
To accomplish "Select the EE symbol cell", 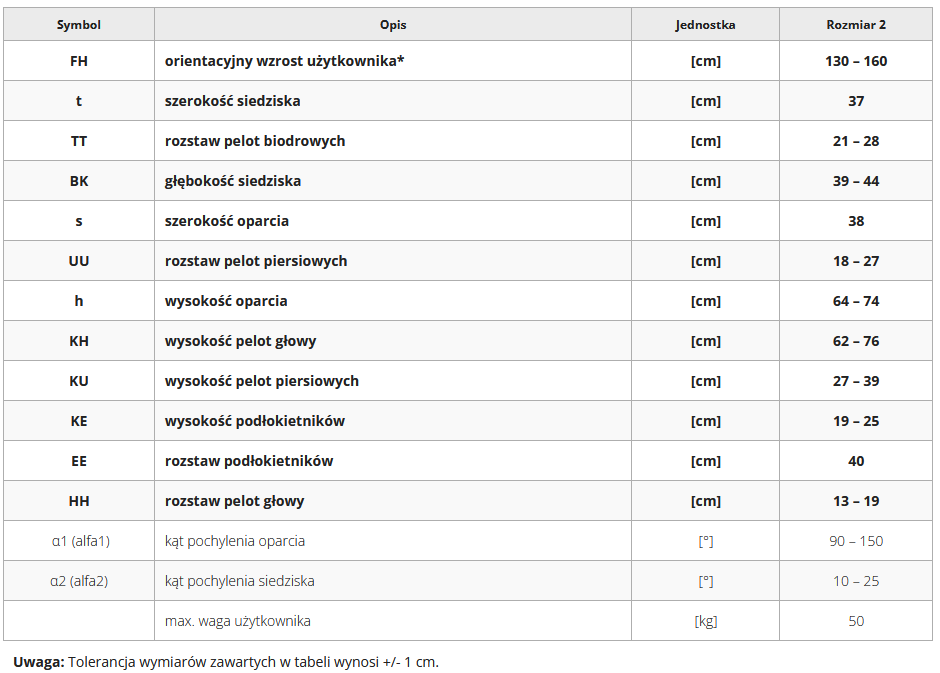I will click(x=79, y=461).
